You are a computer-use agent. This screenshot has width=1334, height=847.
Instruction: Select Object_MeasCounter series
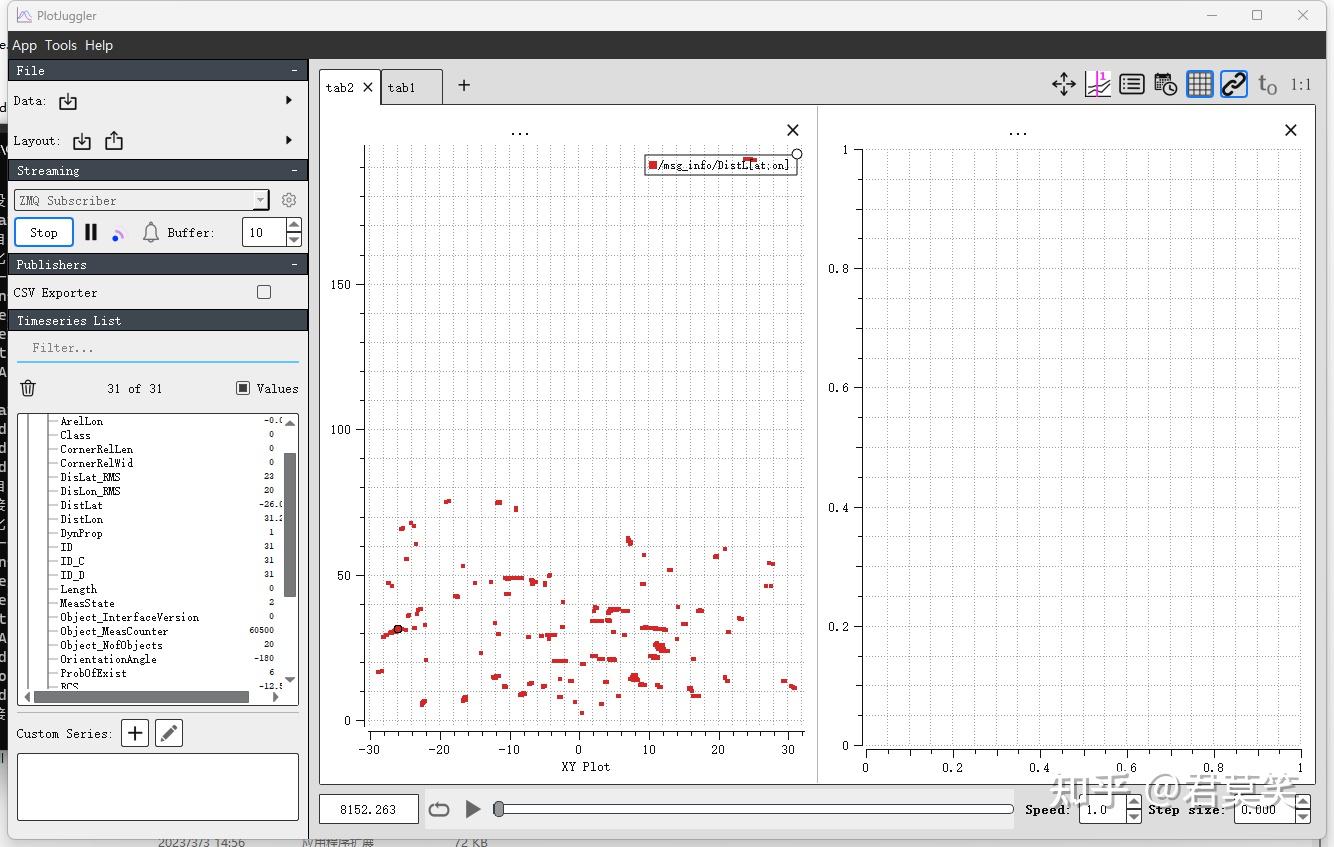(x=114, y=631)
